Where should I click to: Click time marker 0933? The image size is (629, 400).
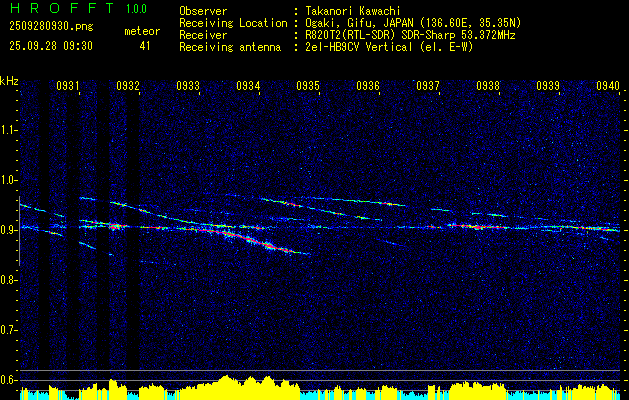[x=188, y=85]
